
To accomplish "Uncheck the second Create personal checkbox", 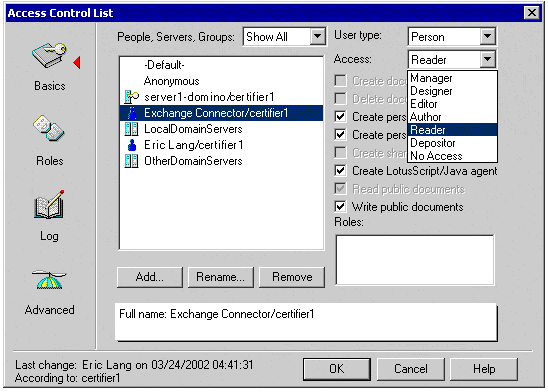I will pos(340,135).
